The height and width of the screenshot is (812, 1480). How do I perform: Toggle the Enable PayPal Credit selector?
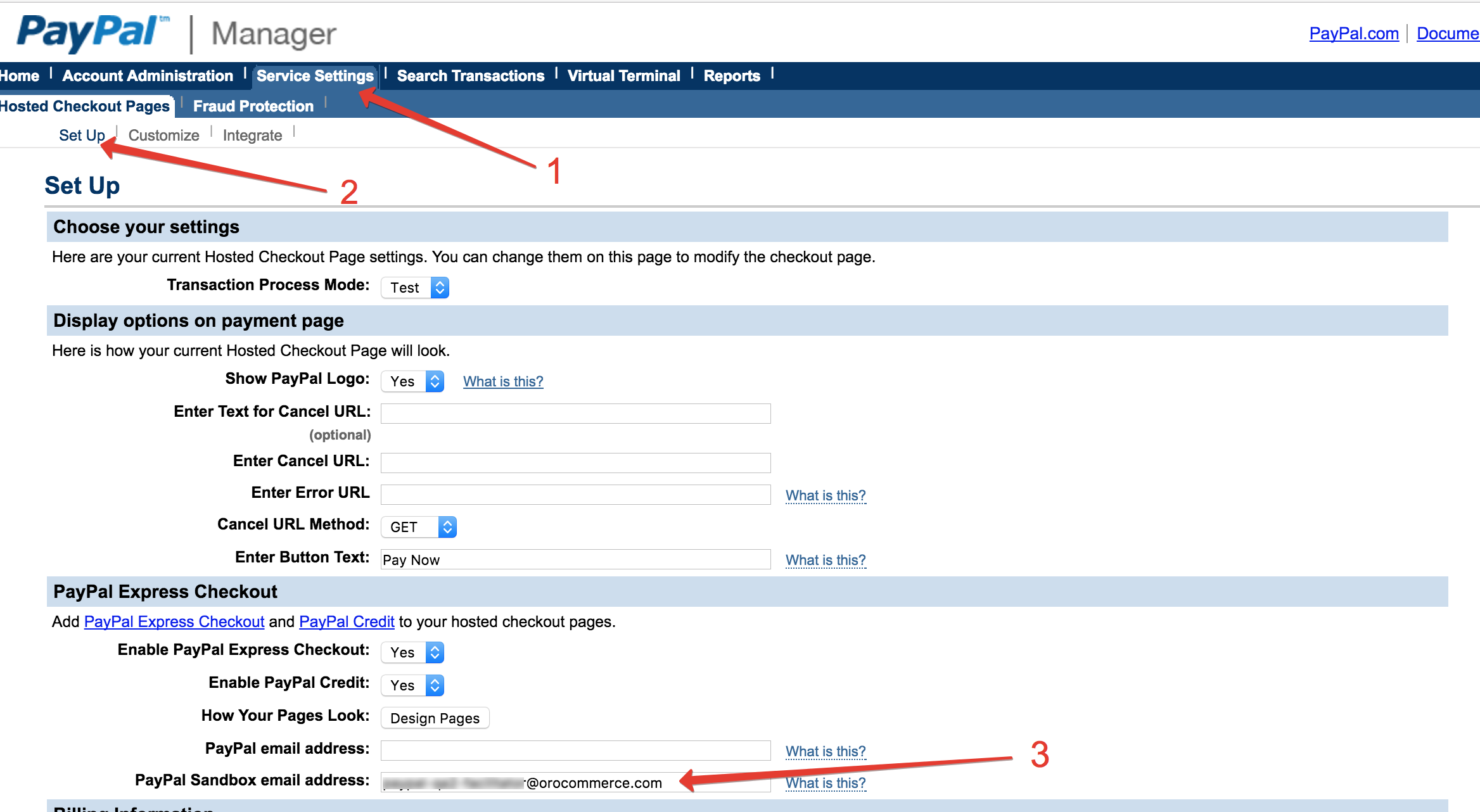[412, 685]
